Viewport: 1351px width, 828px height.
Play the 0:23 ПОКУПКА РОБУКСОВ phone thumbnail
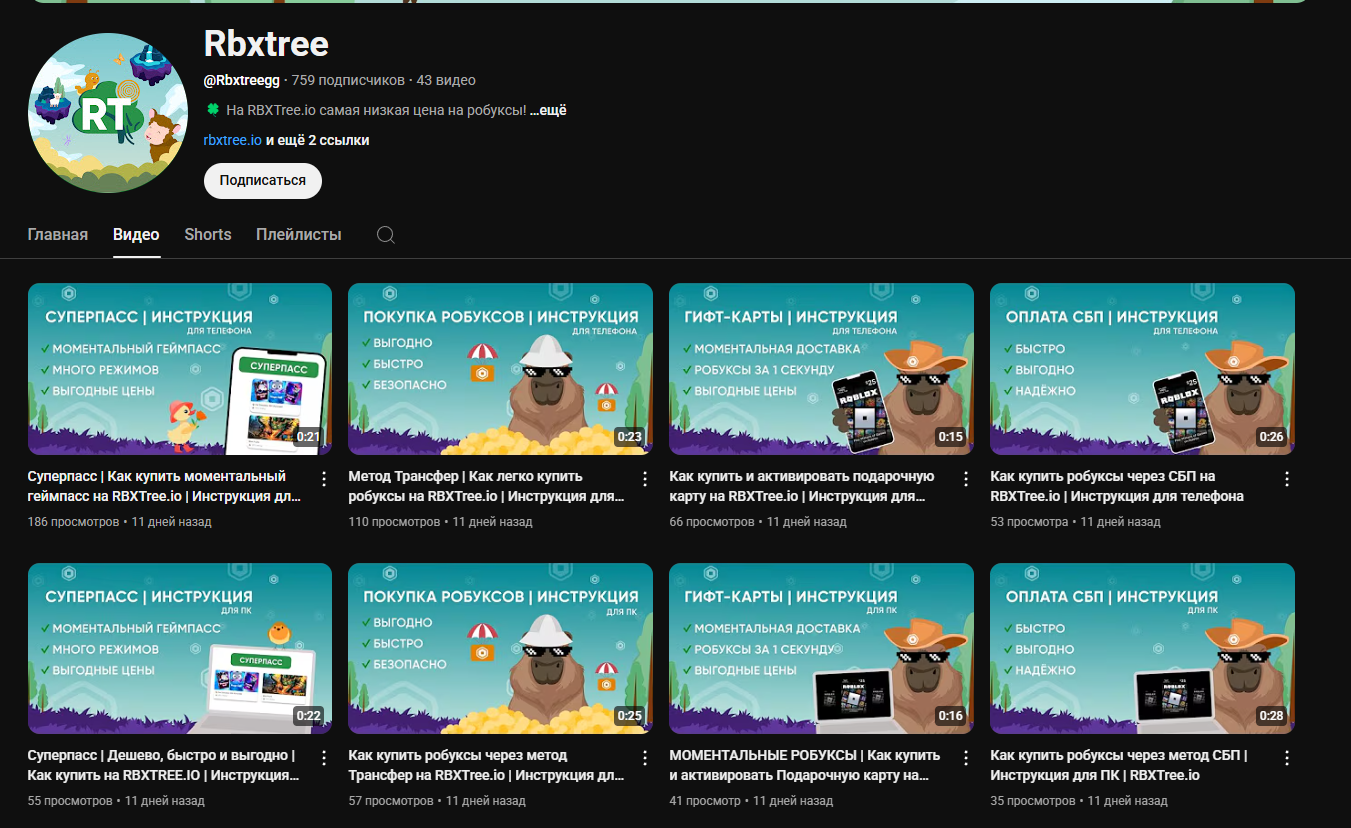(x=500, y=369)
